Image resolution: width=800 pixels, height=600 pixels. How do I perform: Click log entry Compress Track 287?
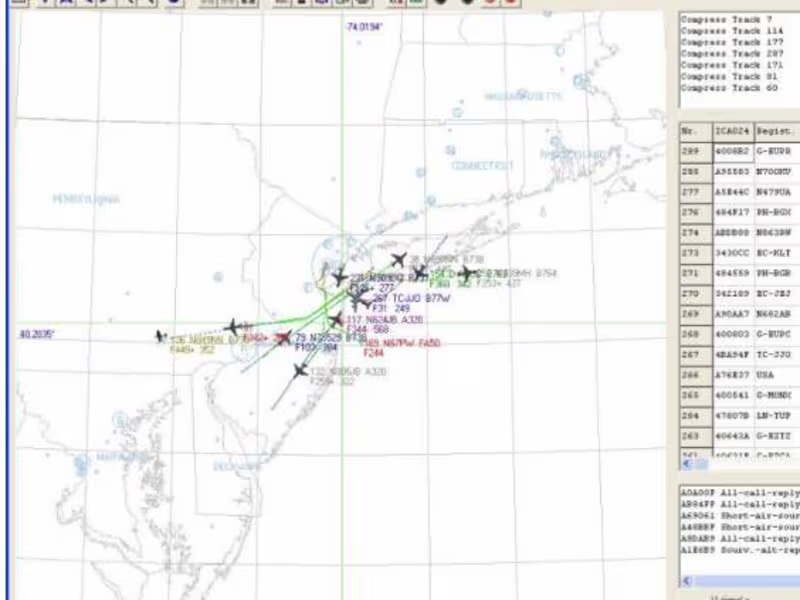click(732, 54)
